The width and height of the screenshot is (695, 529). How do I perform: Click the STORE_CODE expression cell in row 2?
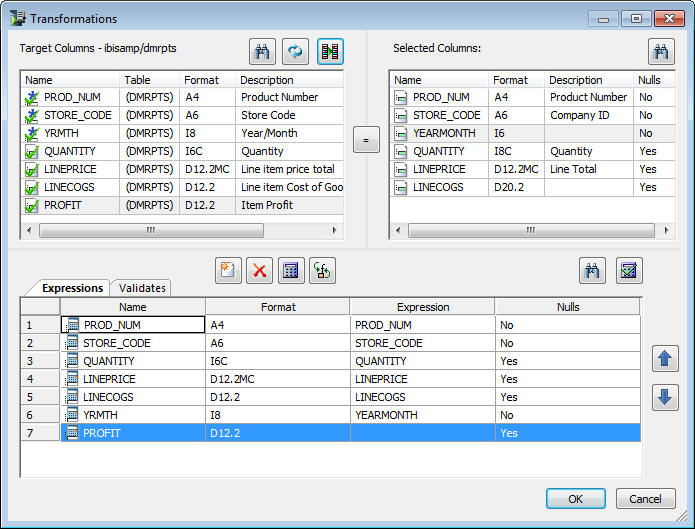[x=422, y=343]
